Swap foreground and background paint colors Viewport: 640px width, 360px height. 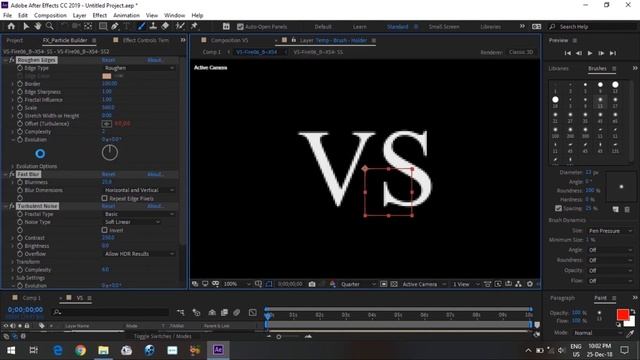click(x=632, y=312)
